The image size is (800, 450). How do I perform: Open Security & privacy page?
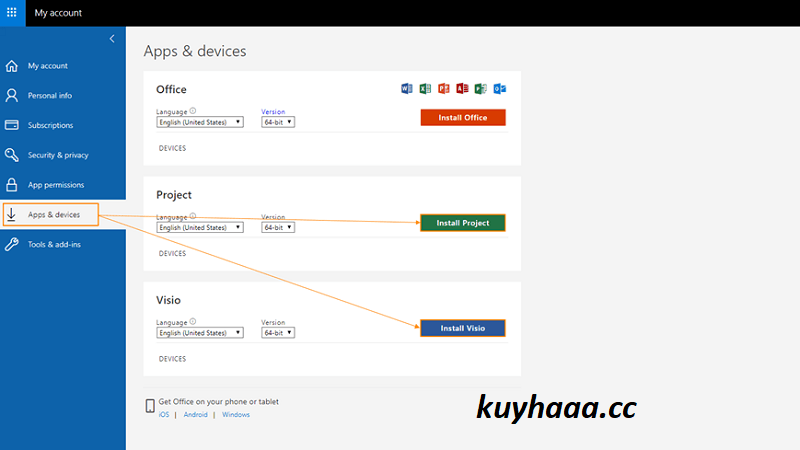pos(58,155)
